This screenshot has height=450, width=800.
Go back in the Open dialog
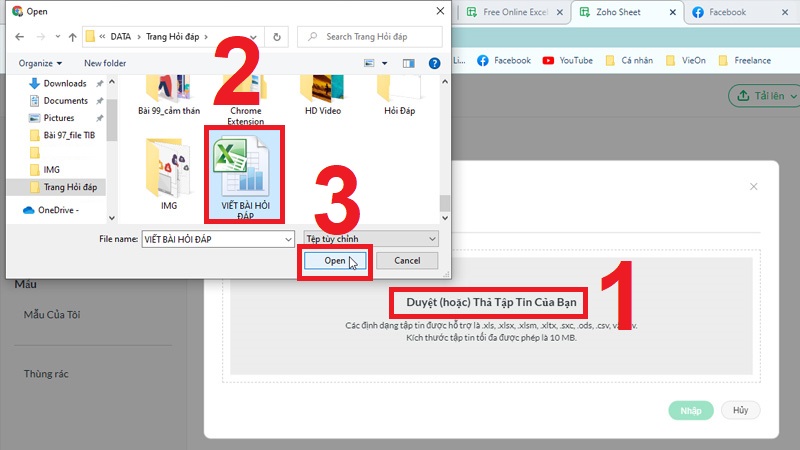click(x=20, y=37)
